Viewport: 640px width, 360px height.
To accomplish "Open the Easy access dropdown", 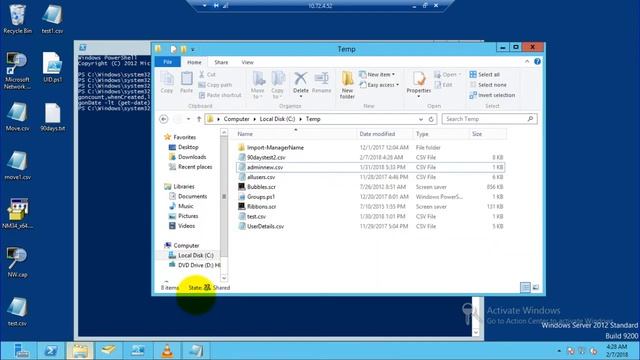I will [x=379, y=85].
